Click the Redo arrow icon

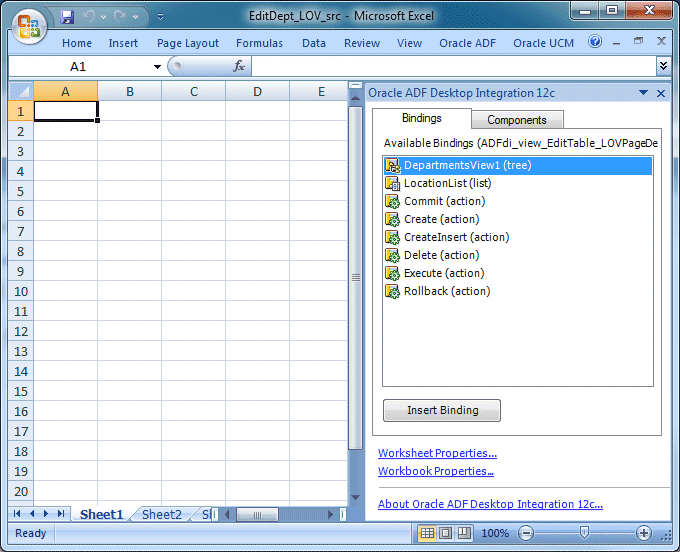120,17
